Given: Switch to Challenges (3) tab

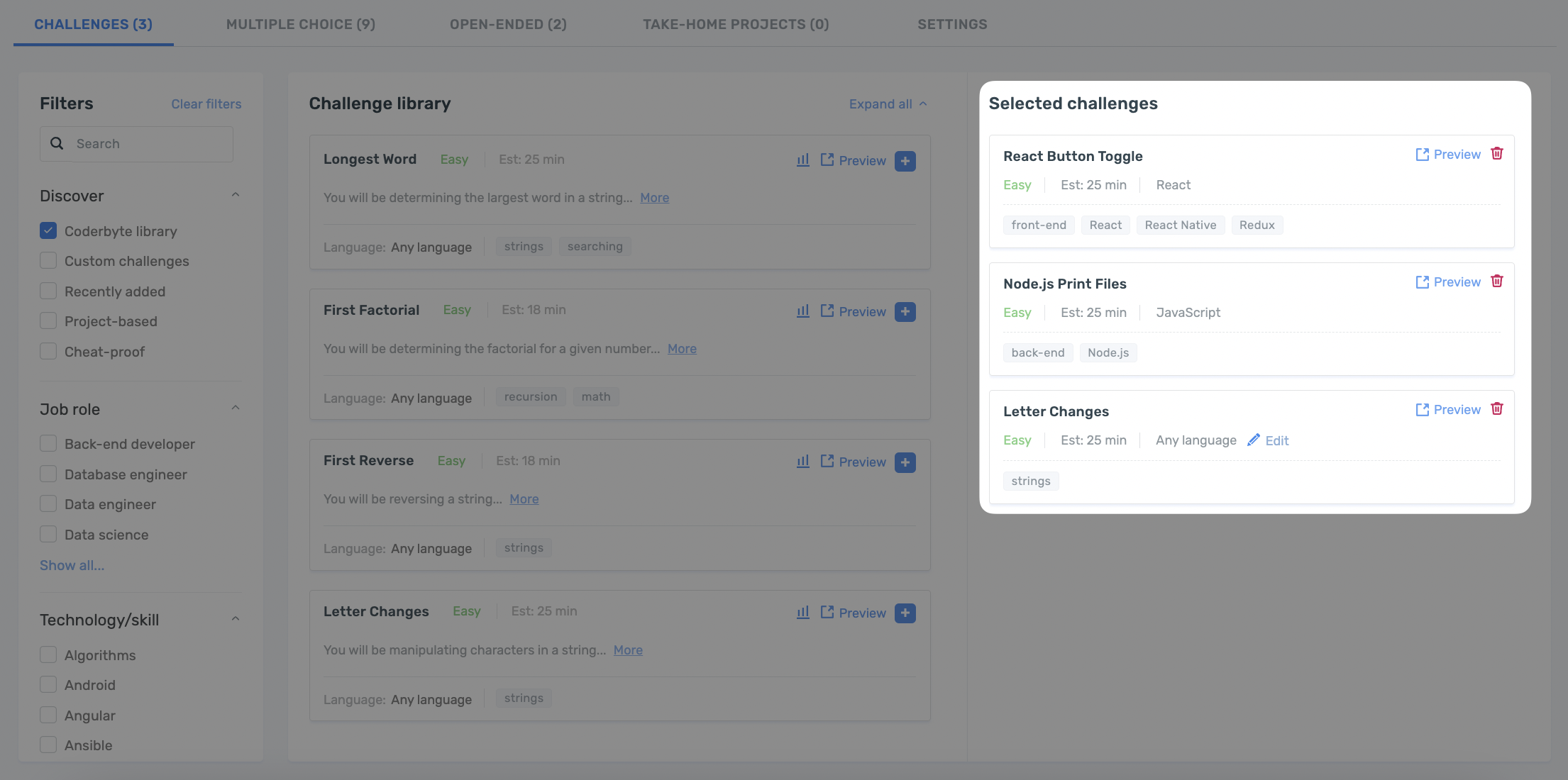Looking at the screenshot, I should tap(93, 24).
